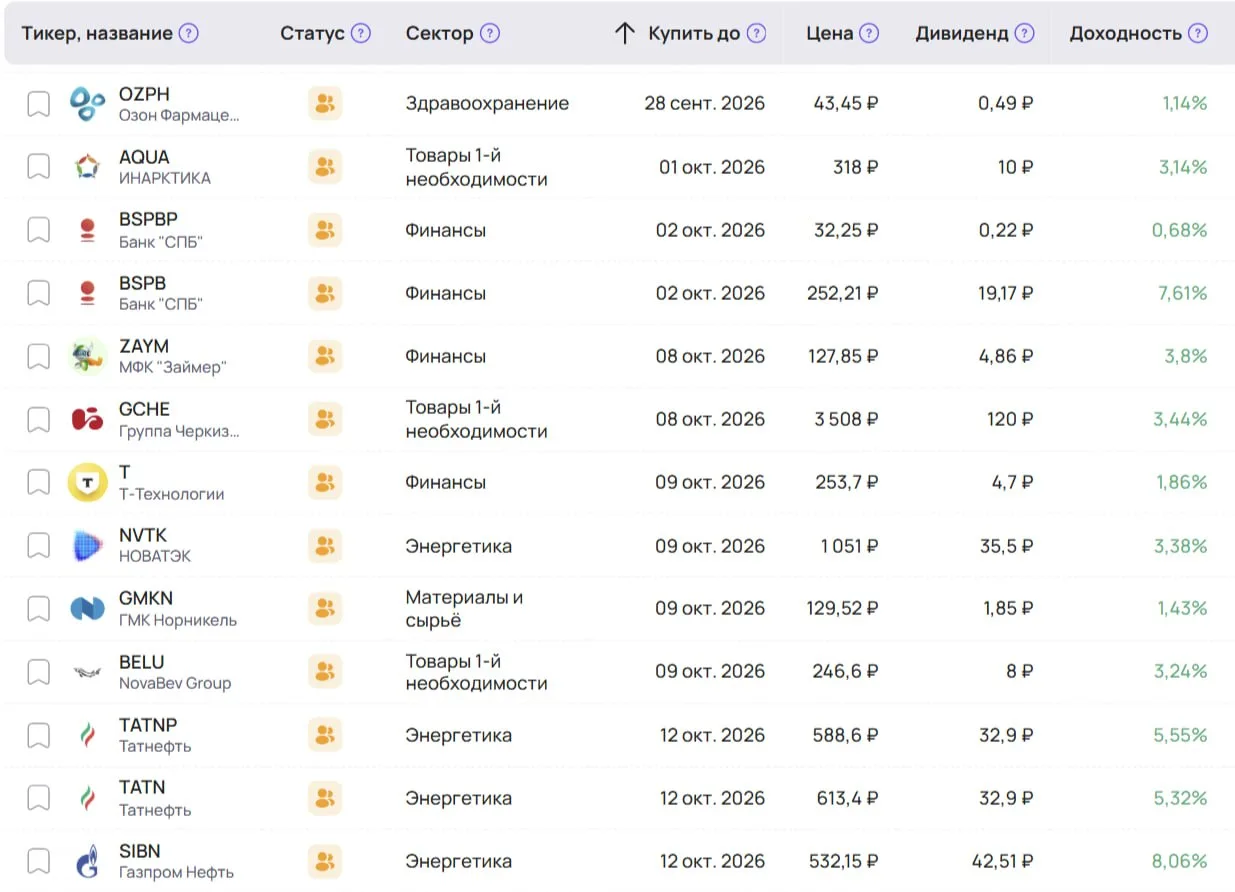Sort by Сектор column header

pos(439,33)
